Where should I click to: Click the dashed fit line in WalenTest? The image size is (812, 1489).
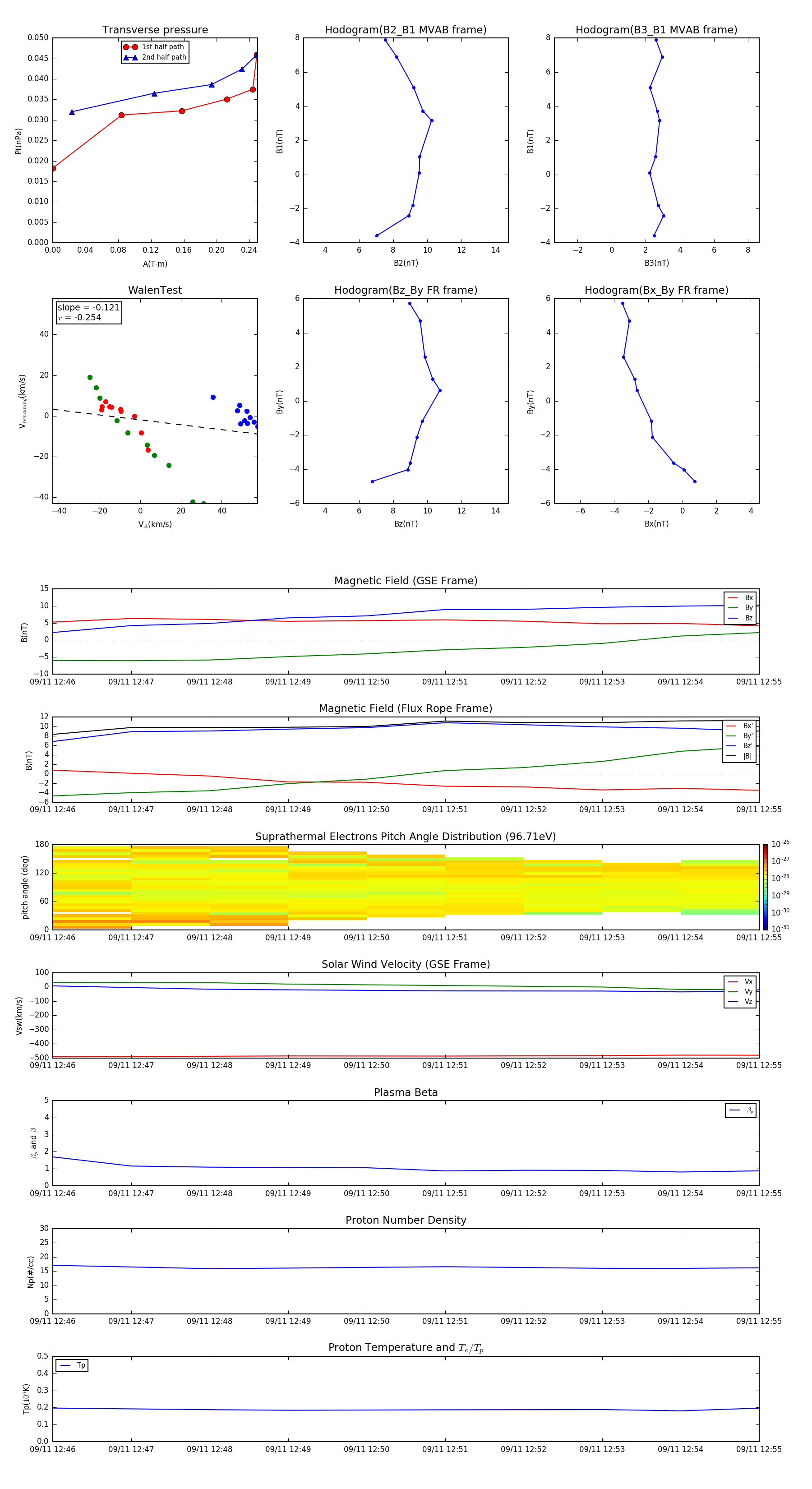tap(155, 422)
